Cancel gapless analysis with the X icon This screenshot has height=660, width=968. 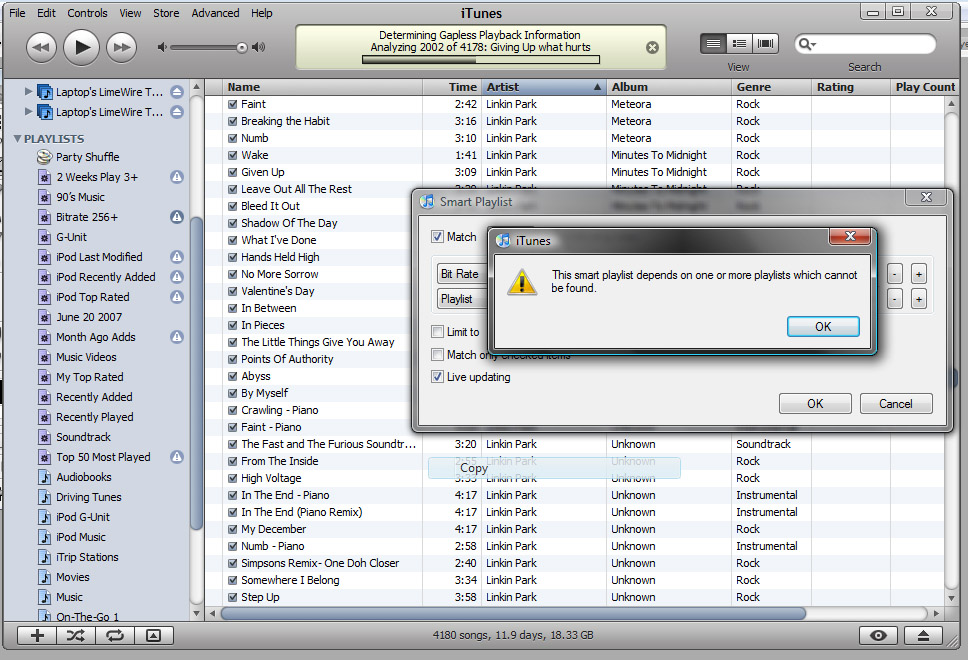tap(652, 48)
